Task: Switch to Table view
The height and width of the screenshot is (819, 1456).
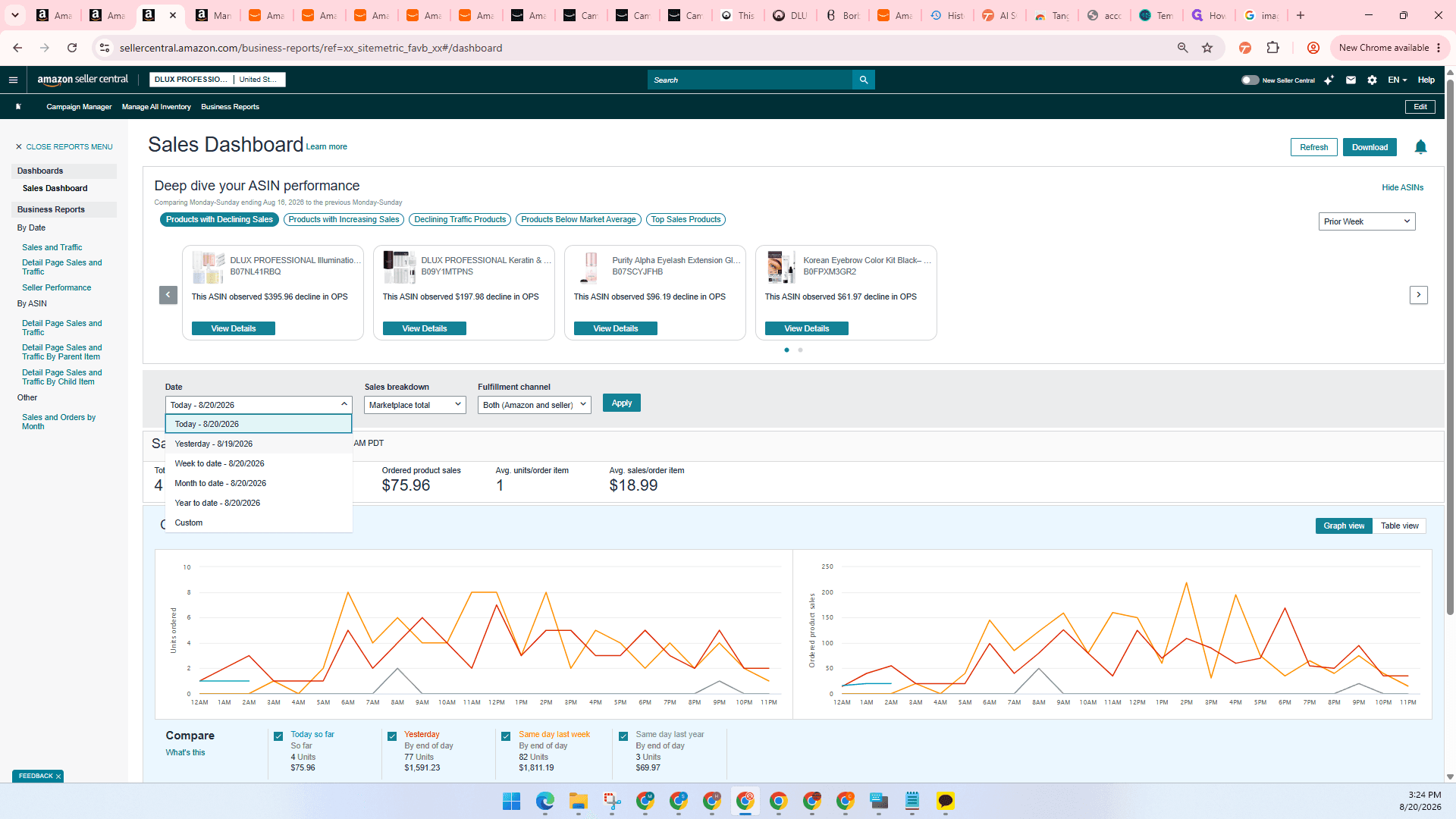Action: (x=1399, y=526)
